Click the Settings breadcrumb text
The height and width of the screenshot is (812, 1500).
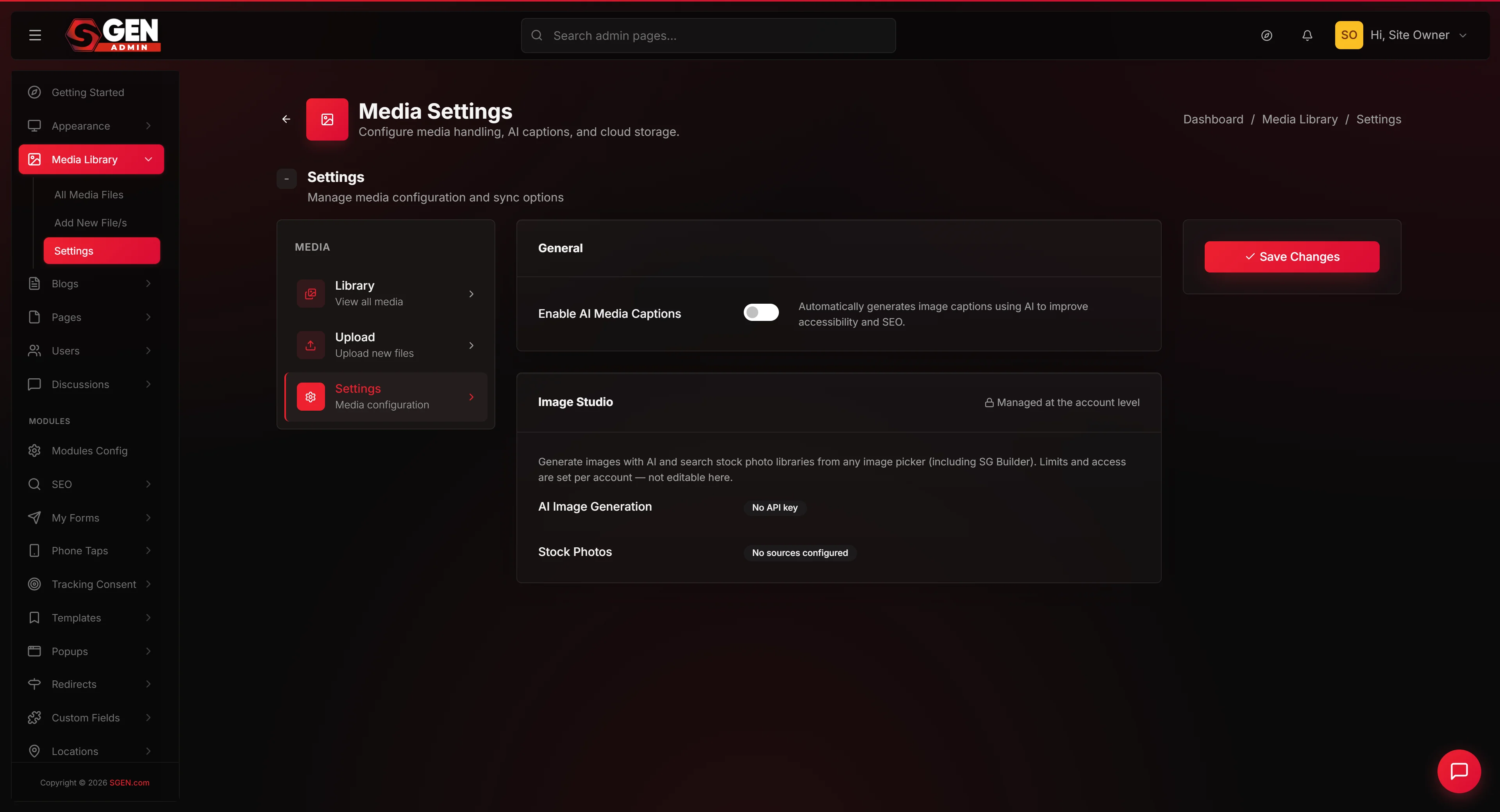point(1378,119)
